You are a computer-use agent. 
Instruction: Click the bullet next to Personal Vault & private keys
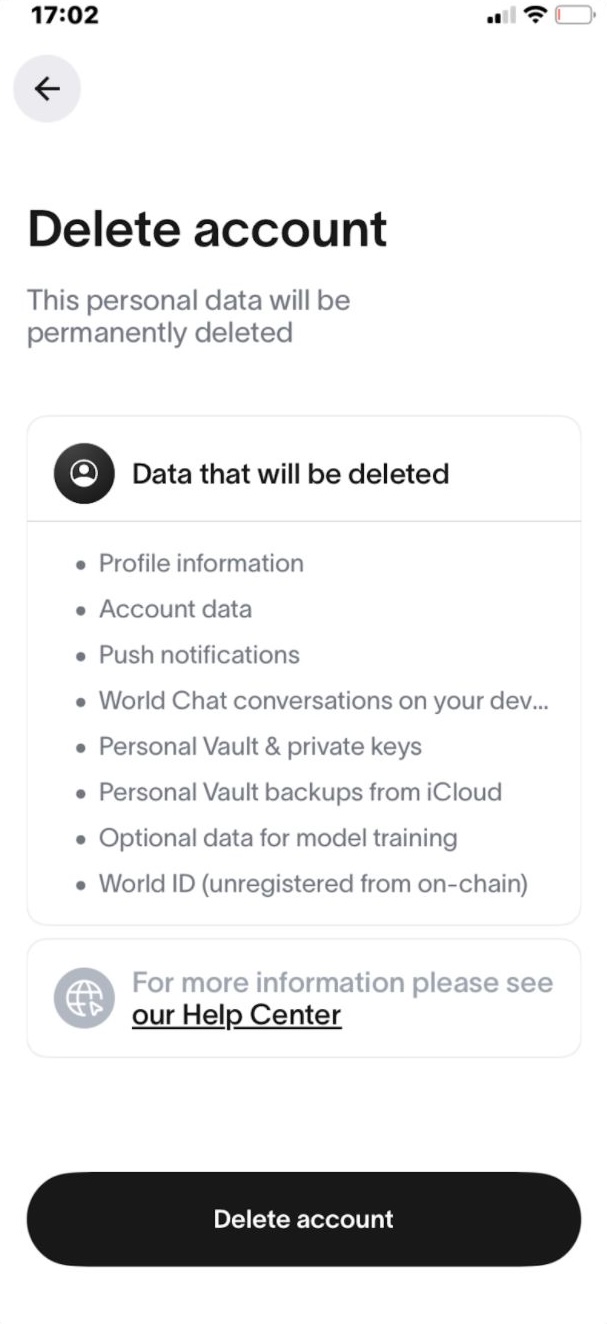point(80,747)
